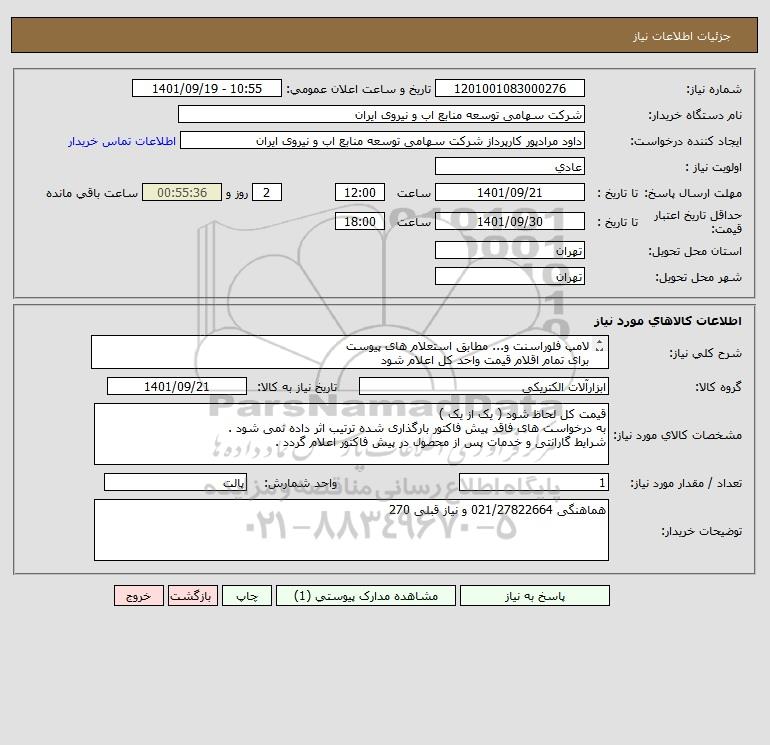This screenshot has width=770, height=745.
Task: Click the label حداقل تاریخ اعتبار قیمت
Action: [x=697, y=222]
